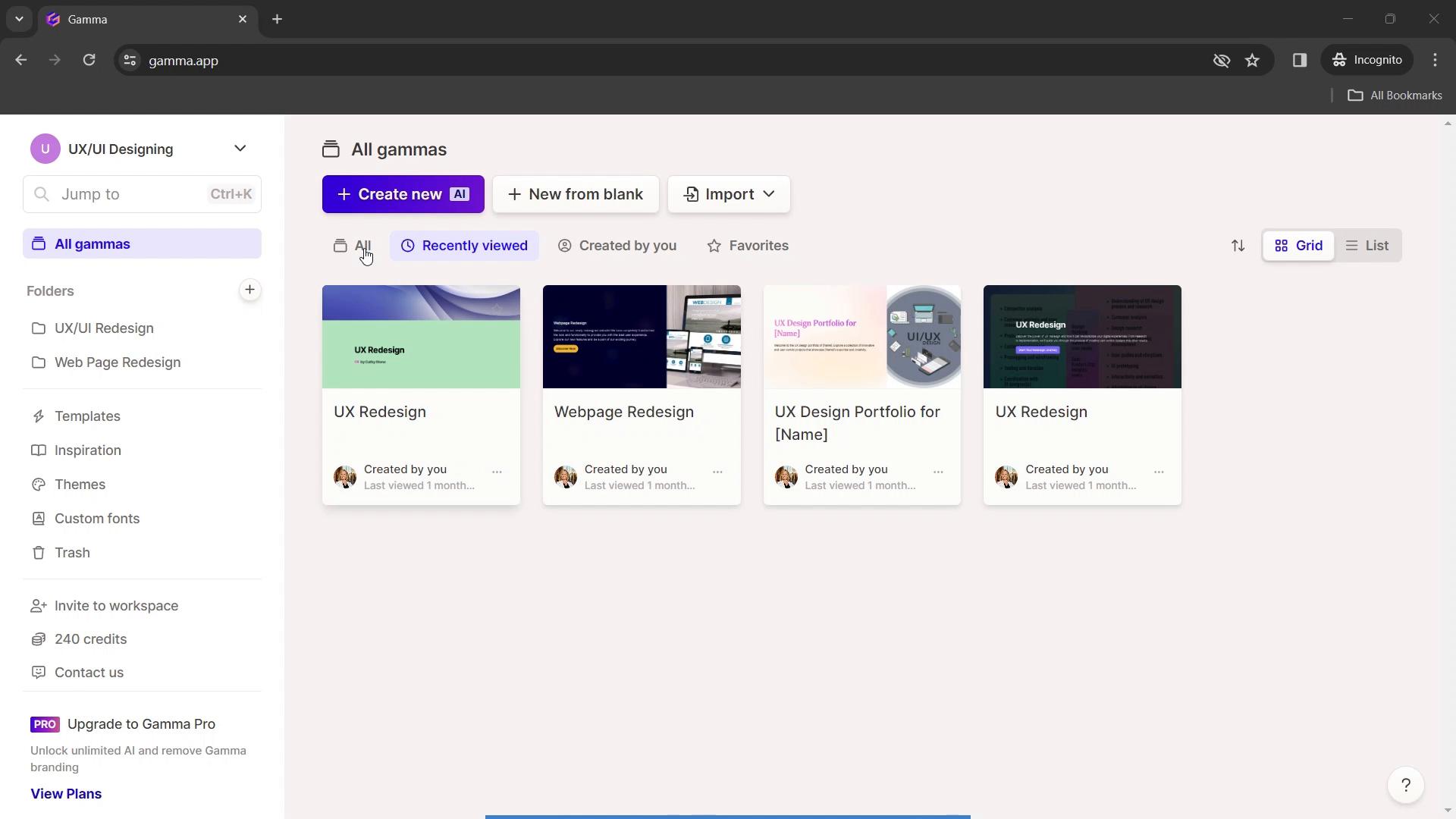Image resolution: width=1456 pixels, height=819 pixels.
Task: Click 'View Plans' link
Action: (66, 793)
